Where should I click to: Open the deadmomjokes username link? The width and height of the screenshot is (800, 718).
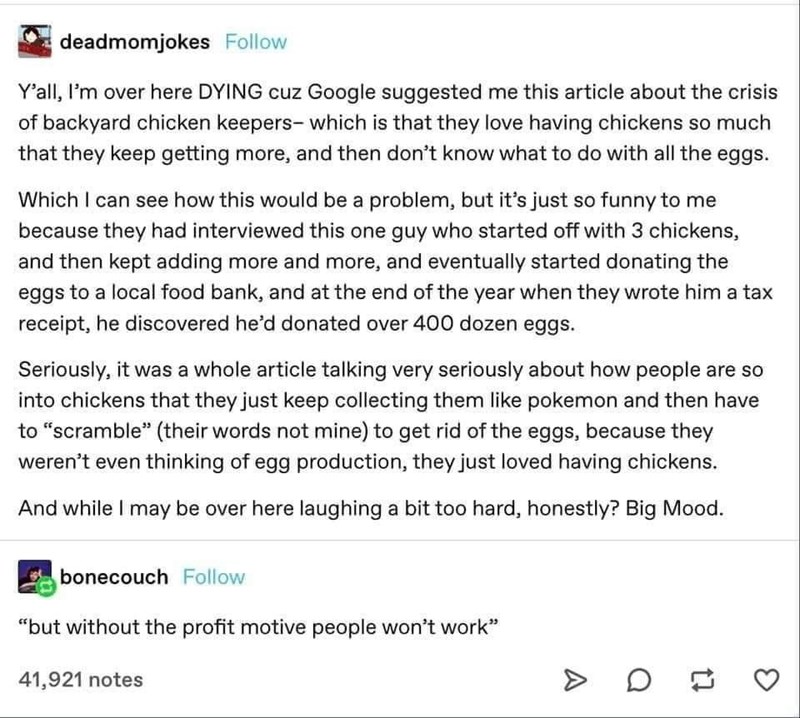(x=135, y=42)
